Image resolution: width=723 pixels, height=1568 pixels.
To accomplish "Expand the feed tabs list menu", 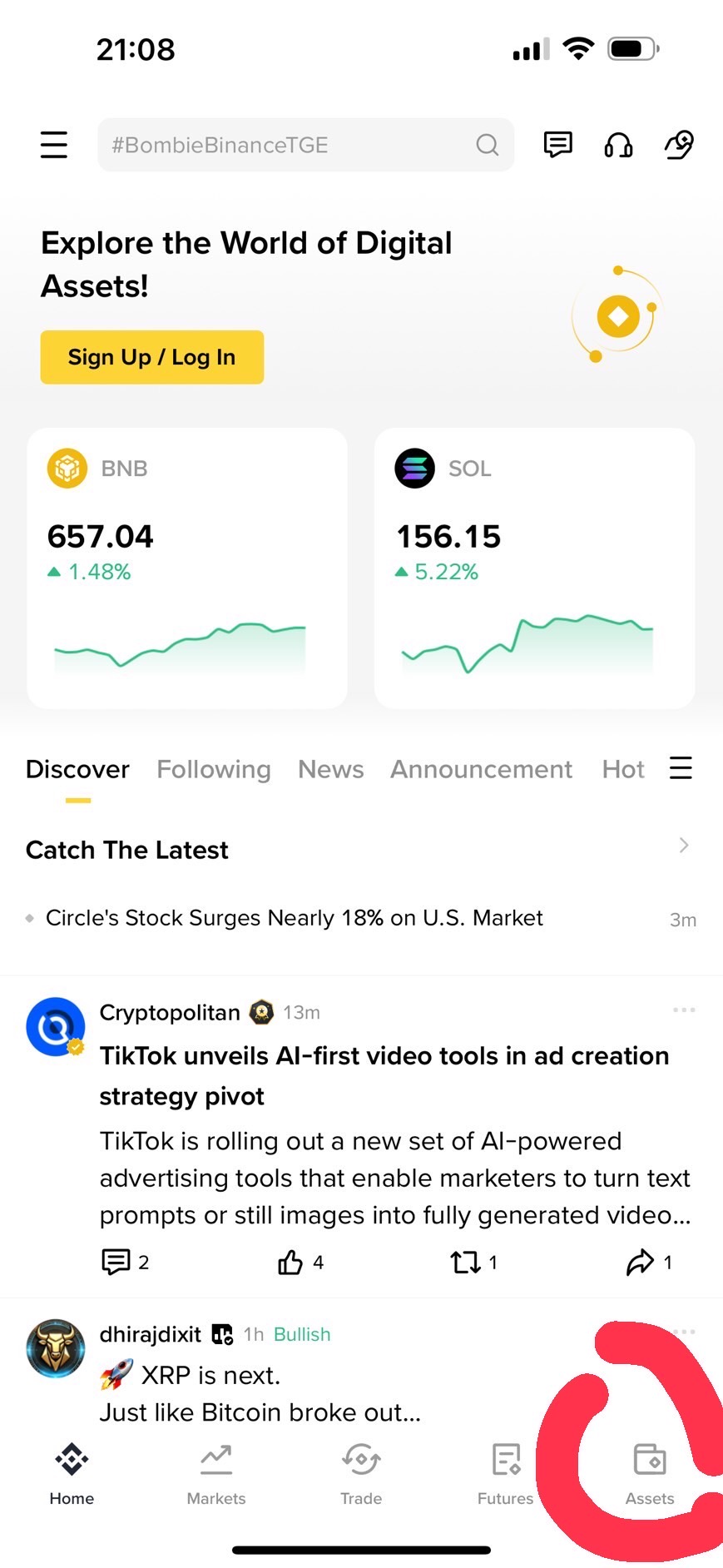I will pos(681,767).
